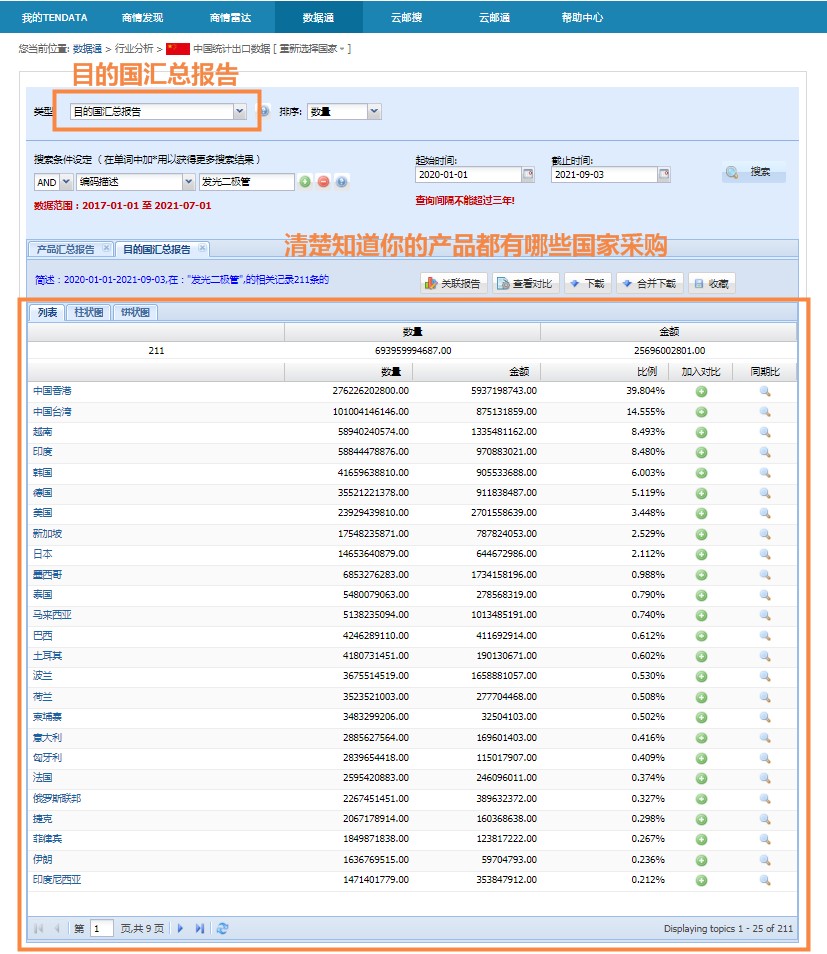The image size is (827, 954).
Task: Remove search condition with red minus
Action: click(x=323, y=181)
